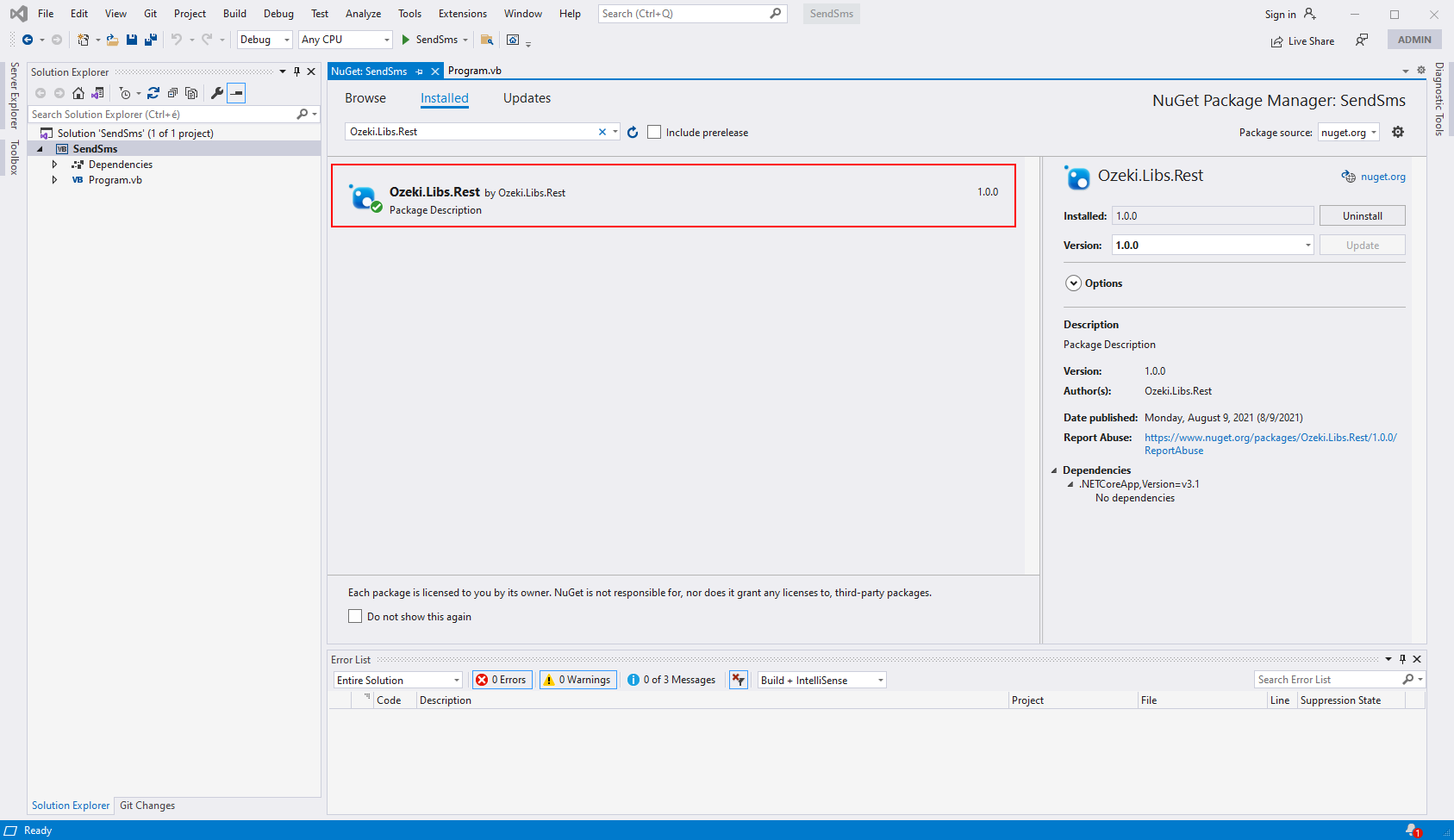
Task: Open the Version 1.0.0 dropdown
Action: click(x=1213, y=246)
